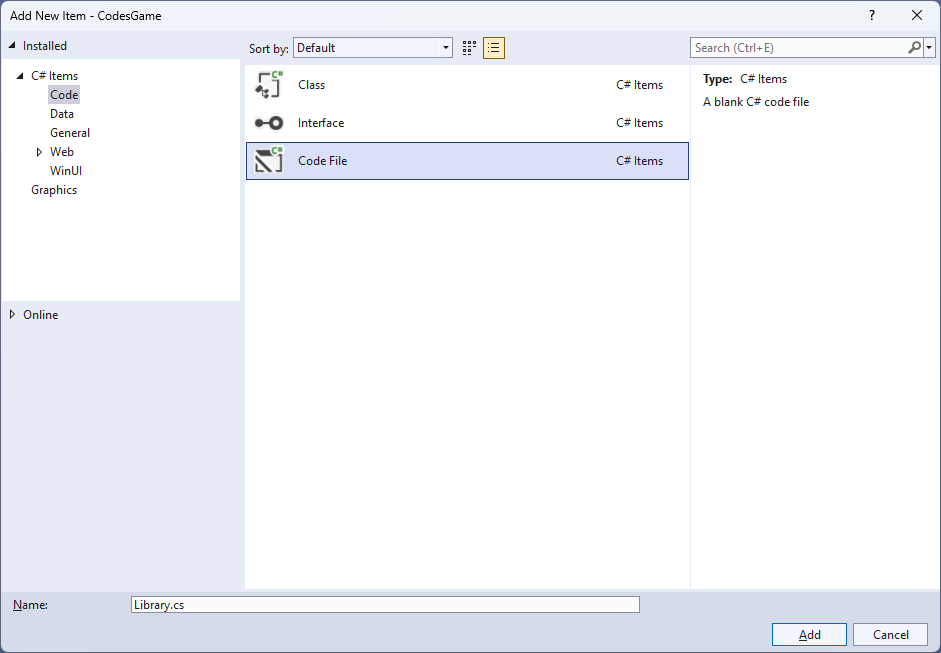Select the General category
Viewport: 941px width, 653px height.
(70, 133)
